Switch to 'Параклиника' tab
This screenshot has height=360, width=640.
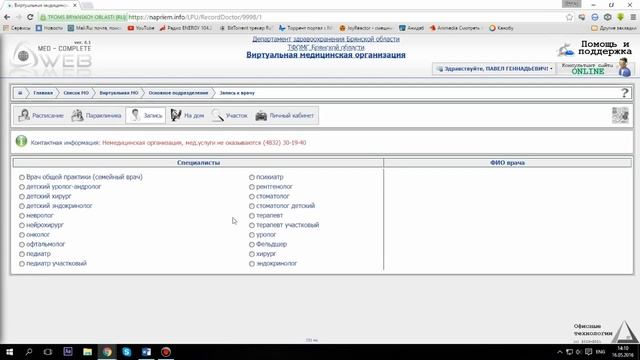(96, 116)
